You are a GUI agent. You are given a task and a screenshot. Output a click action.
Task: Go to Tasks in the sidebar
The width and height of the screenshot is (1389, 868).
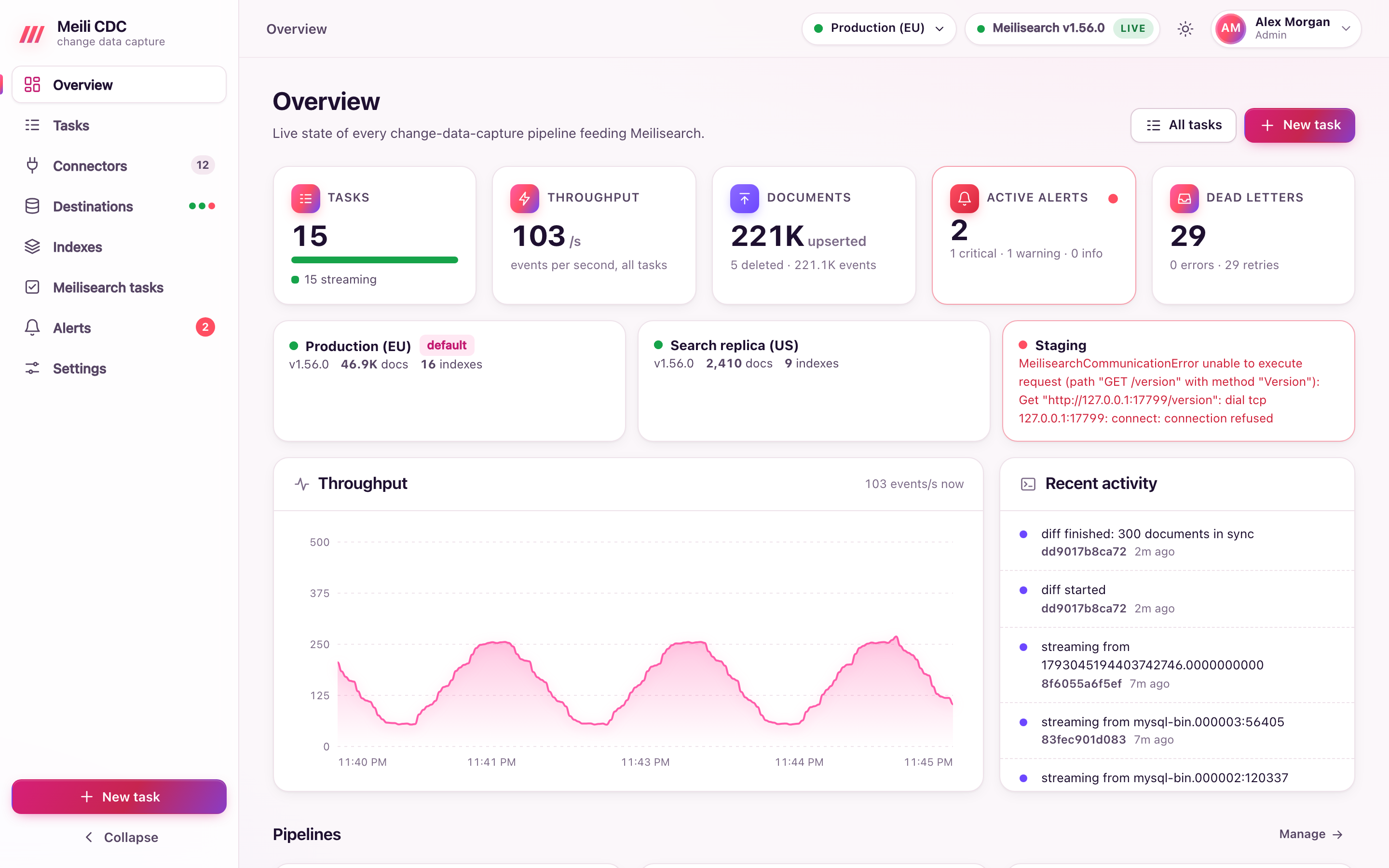tap(120, 125)
